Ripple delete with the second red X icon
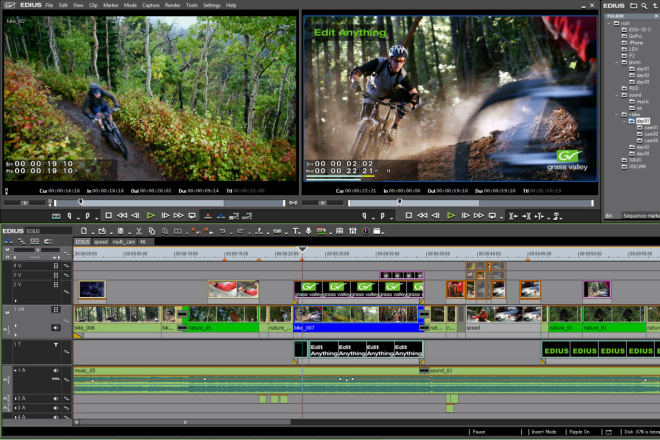Image resolution: width=660 pixels, height=440 pixels. pyautogui.click(x=207, y=230)
